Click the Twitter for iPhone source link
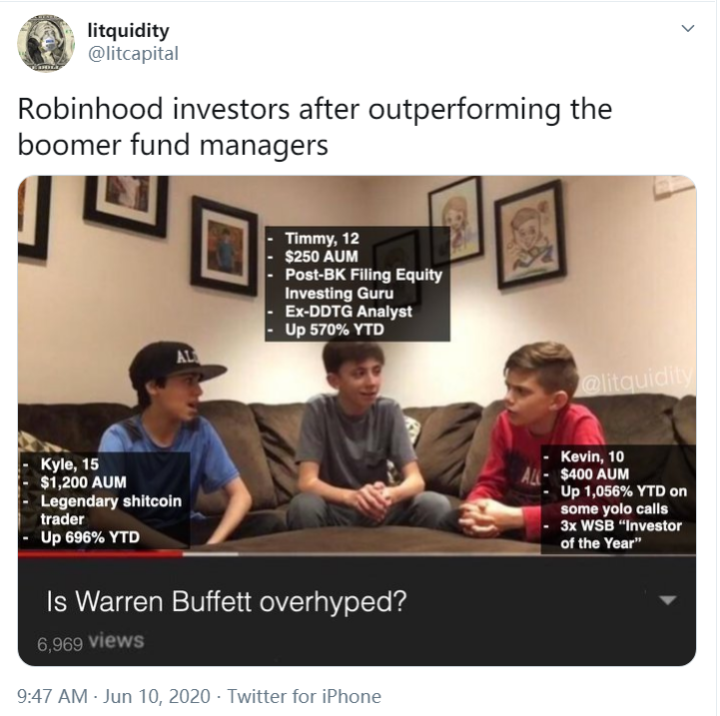Viewport: 720px width, 716px height. (304, 696)
